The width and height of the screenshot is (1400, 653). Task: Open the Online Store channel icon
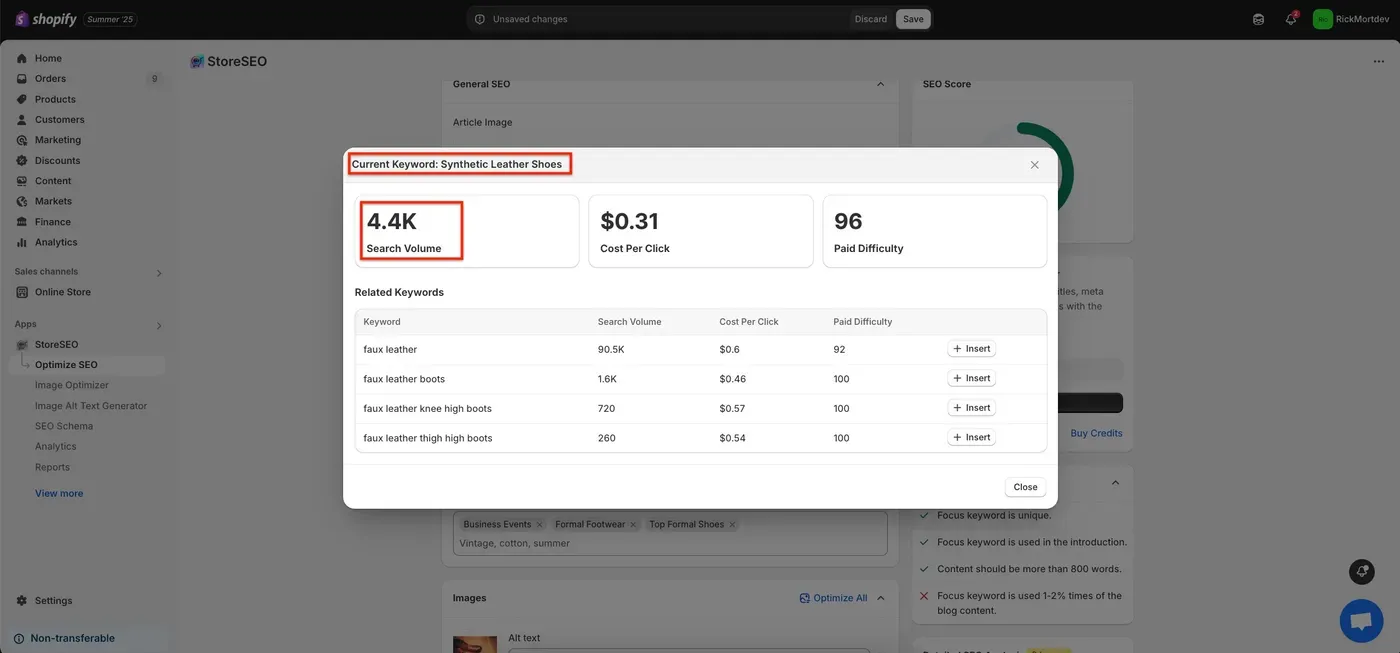(x=22, y=292)
